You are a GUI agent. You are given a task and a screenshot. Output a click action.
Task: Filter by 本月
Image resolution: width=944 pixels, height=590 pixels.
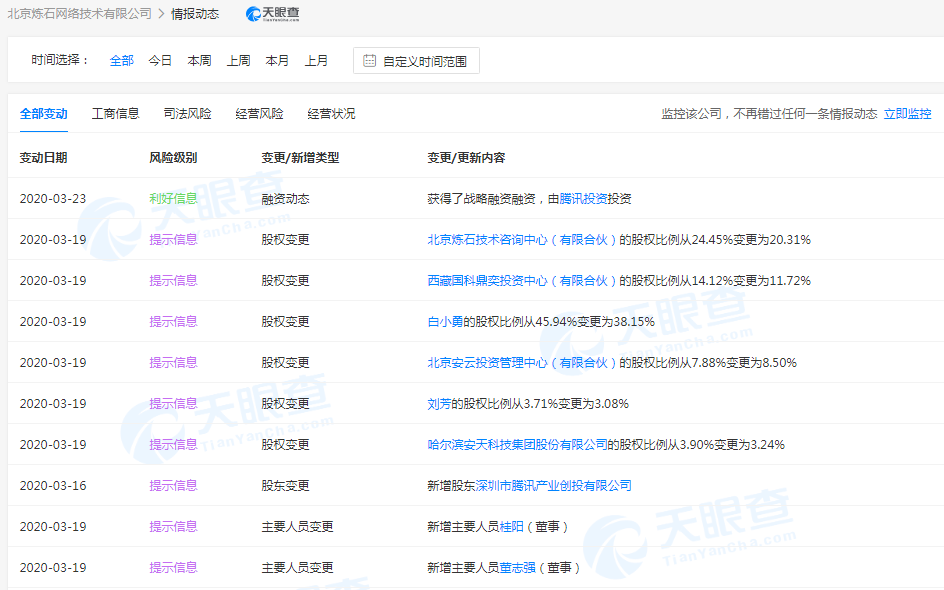pyautogui.click(x=277, y=61)
